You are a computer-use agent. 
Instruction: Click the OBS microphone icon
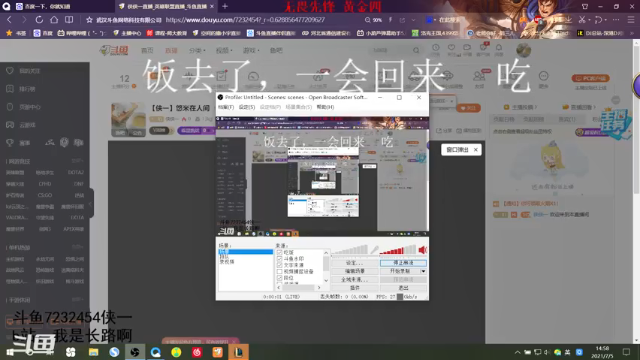(374, 250)
